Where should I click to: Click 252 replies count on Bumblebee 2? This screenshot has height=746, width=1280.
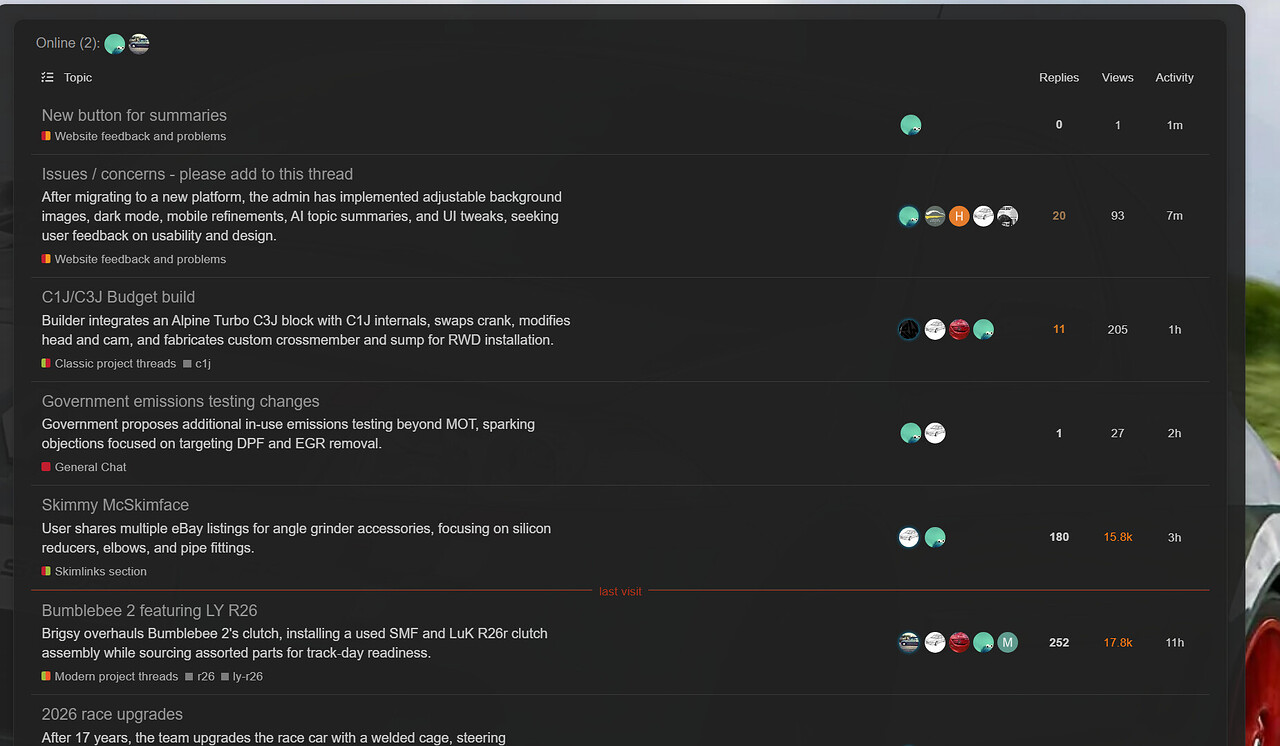[1059, 642]
